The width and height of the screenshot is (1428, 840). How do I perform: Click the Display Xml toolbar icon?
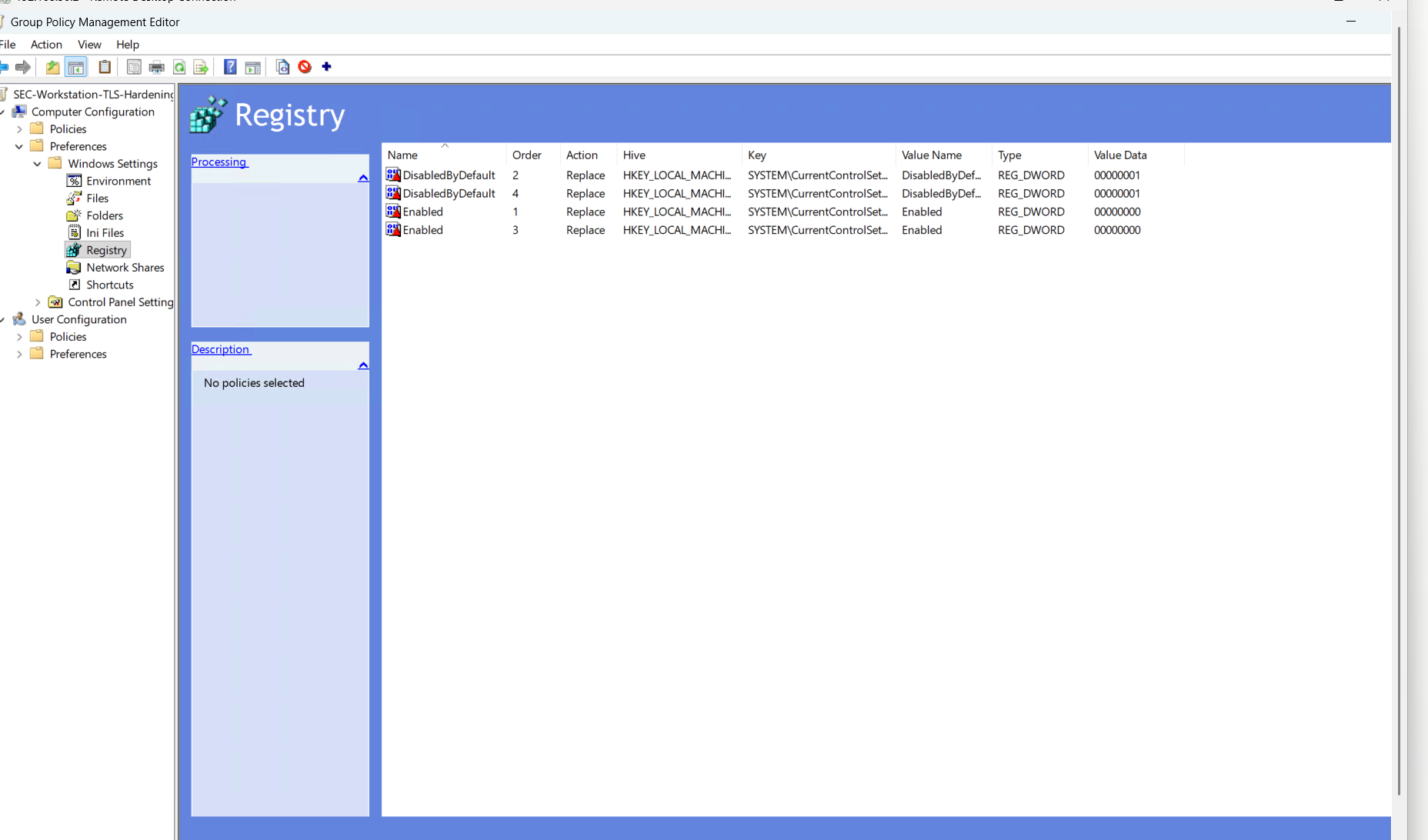[x=282, y=67]
